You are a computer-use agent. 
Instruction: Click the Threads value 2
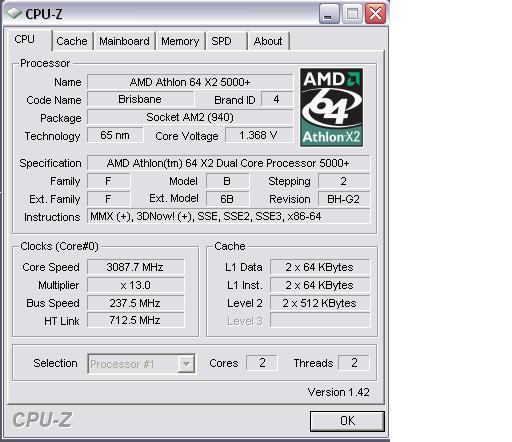pos(354,363)
